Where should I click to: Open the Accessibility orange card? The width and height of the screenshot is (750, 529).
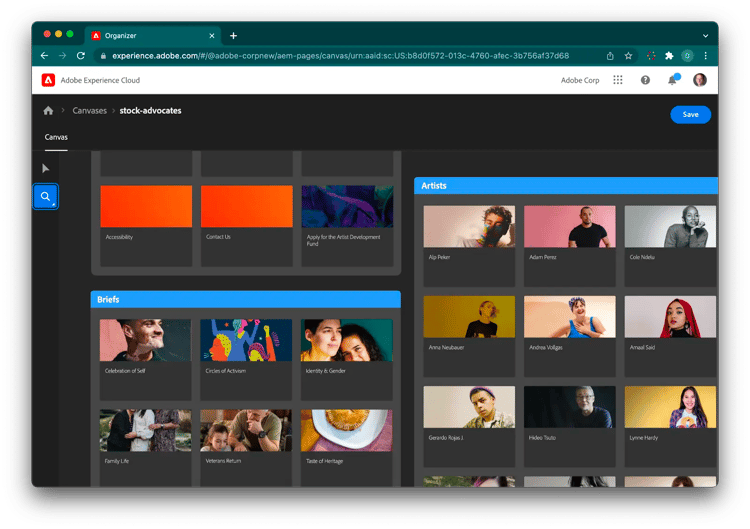pyautogui.click(x=146, y=225)
